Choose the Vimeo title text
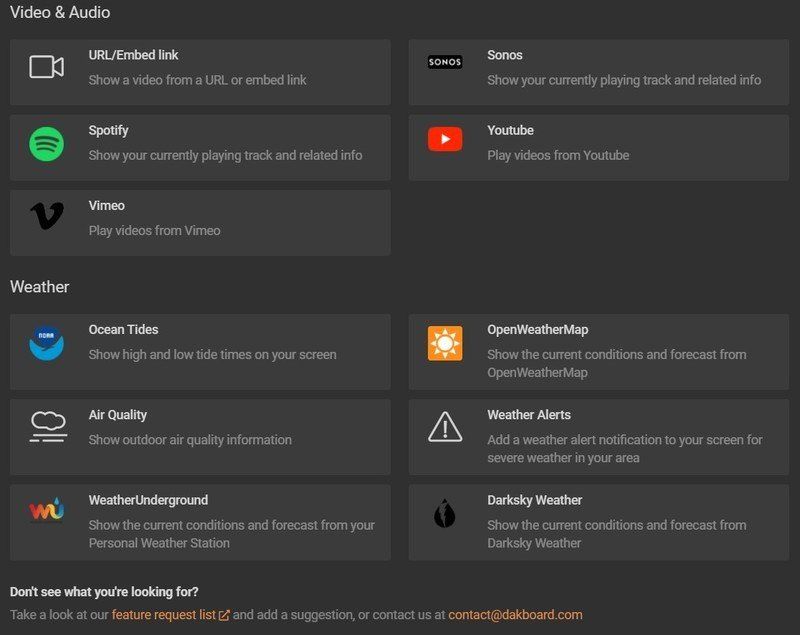 (107, 206)
